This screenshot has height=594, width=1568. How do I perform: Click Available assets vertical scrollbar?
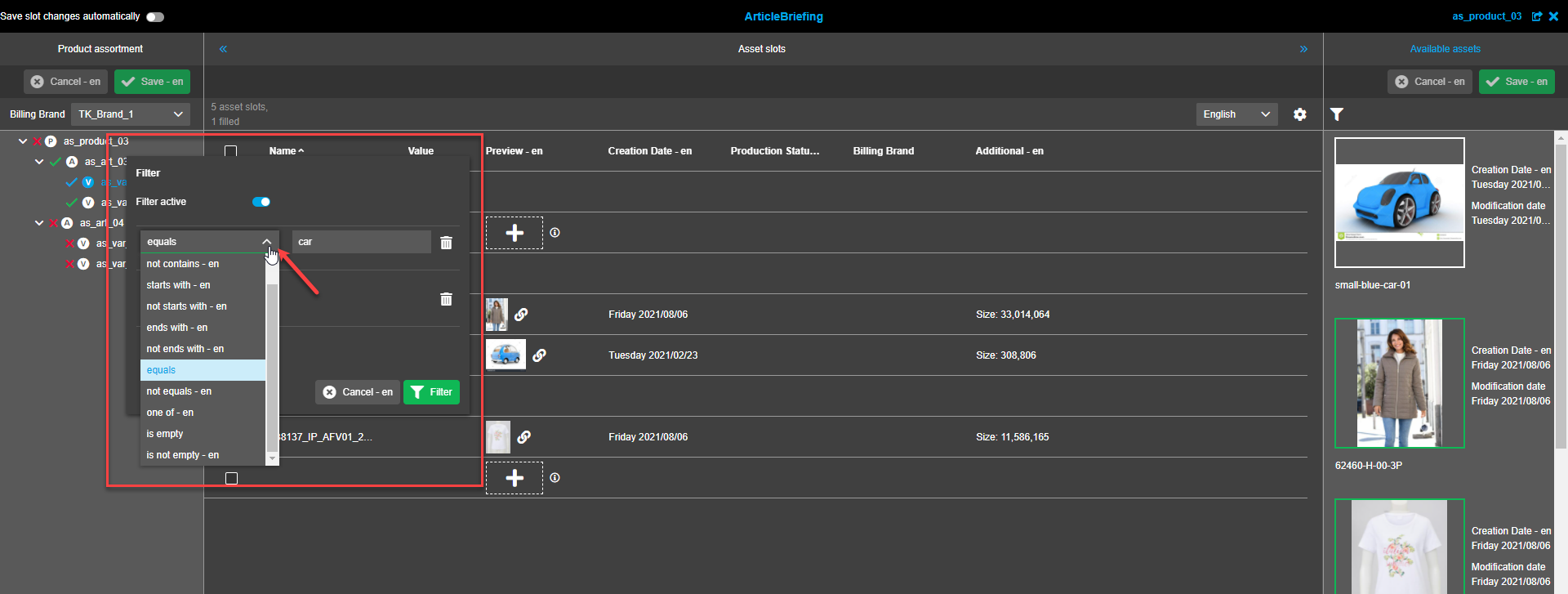[1561, 297]
